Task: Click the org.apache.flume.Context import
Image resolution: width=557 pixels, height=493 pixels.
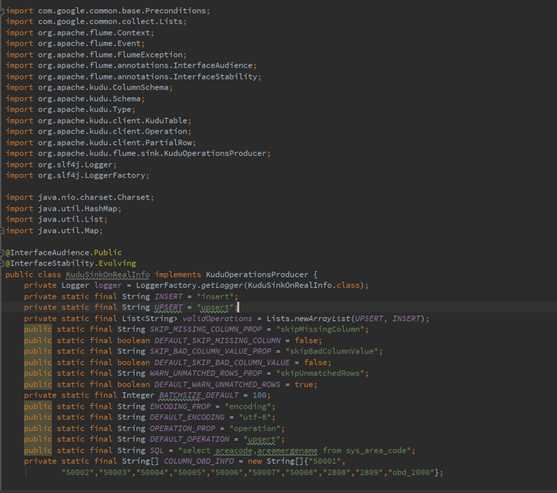Action: [x=80, y=33]
